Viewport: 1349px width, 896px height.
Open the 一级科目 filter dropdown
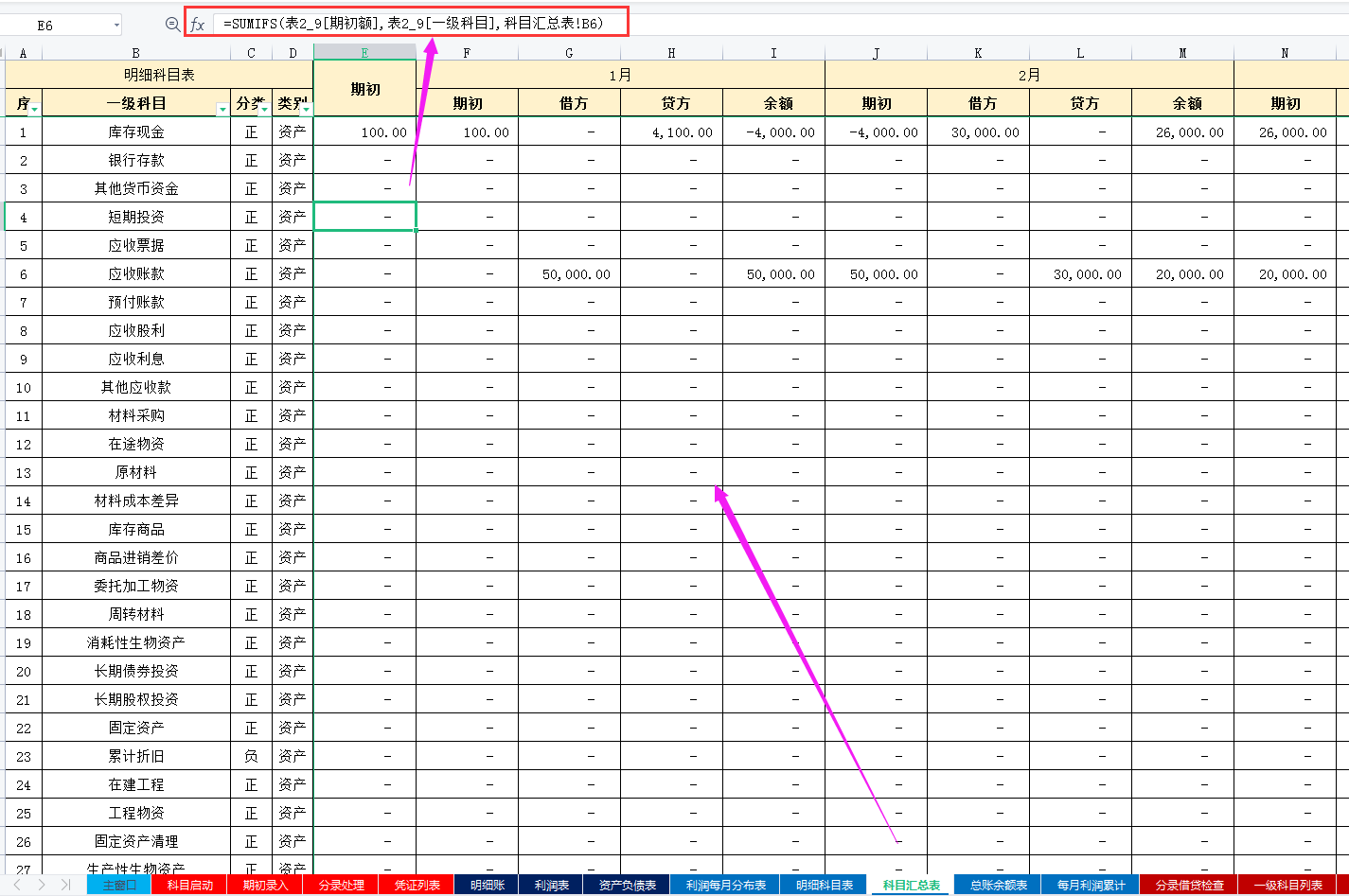(x=222, y=110)
